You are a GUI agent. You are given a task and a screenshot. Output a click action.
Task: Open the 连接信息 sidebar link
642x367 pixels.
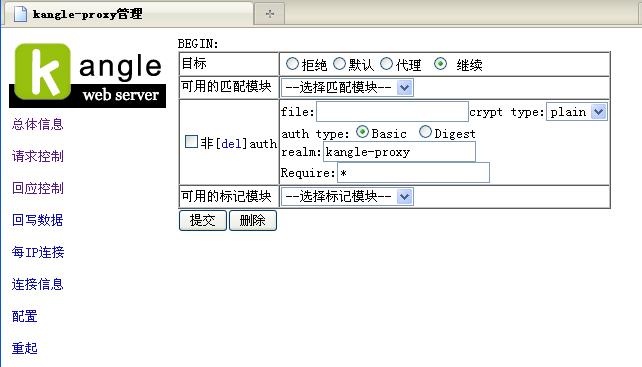coord(38,284)
